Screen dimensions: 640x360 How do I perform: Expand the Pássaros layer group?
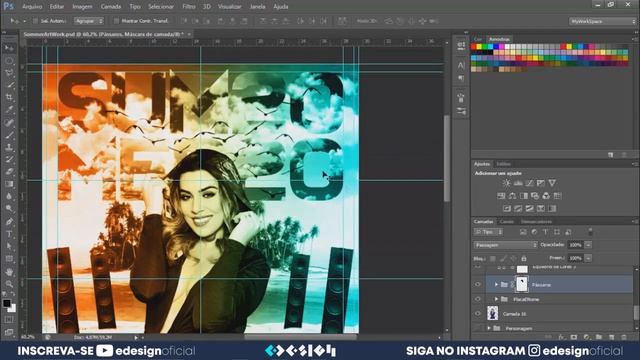click(496, 284)
